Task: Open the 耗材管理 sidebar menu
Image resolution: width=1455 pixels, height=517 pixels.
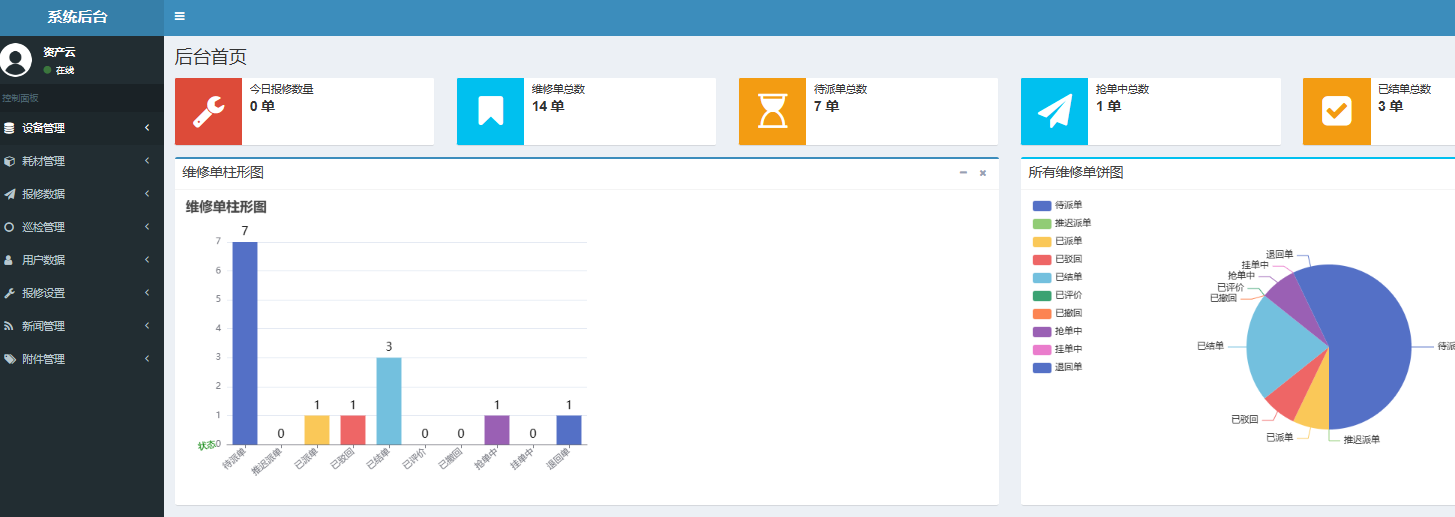Action: [x=82, y=161]
